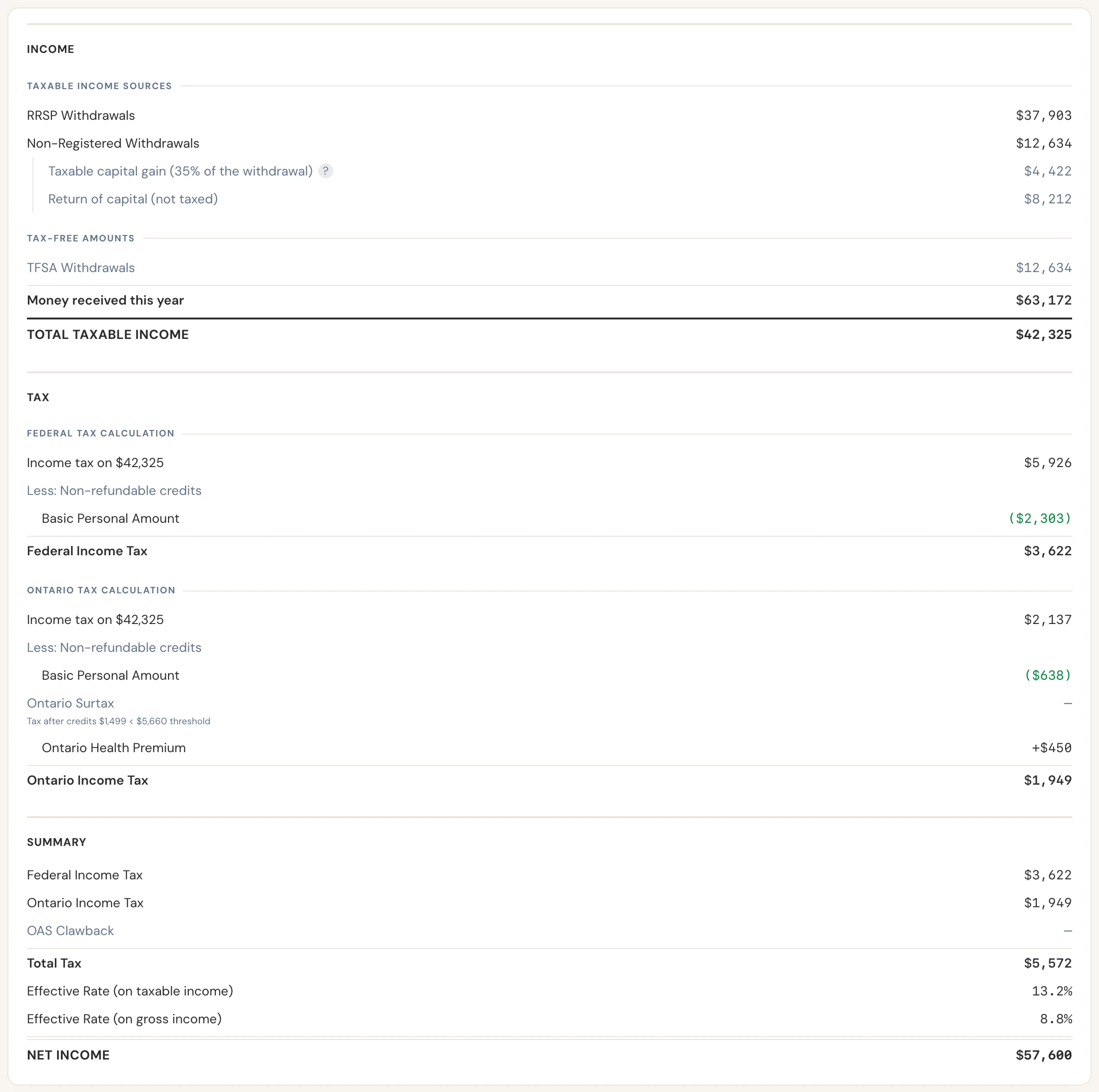1099x1092 pixels.
Task: Click the Money received this year label
Action: [105, 300]
